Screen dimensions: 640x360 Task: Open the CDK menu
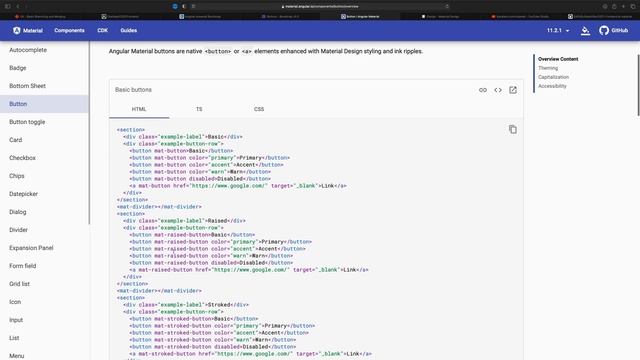[102, 30]
